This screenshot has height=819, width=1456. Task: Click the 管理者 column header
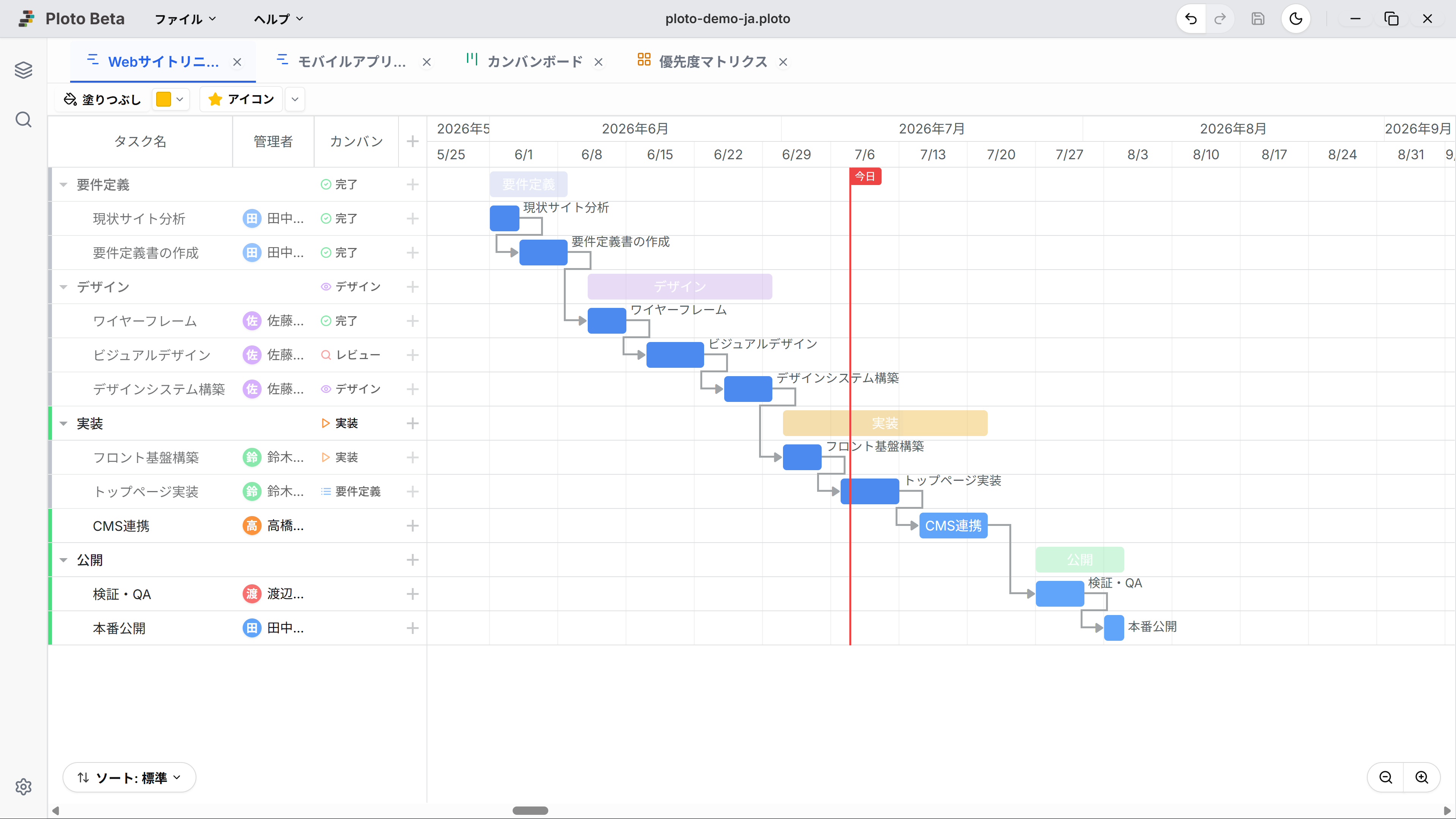[273, 141]
